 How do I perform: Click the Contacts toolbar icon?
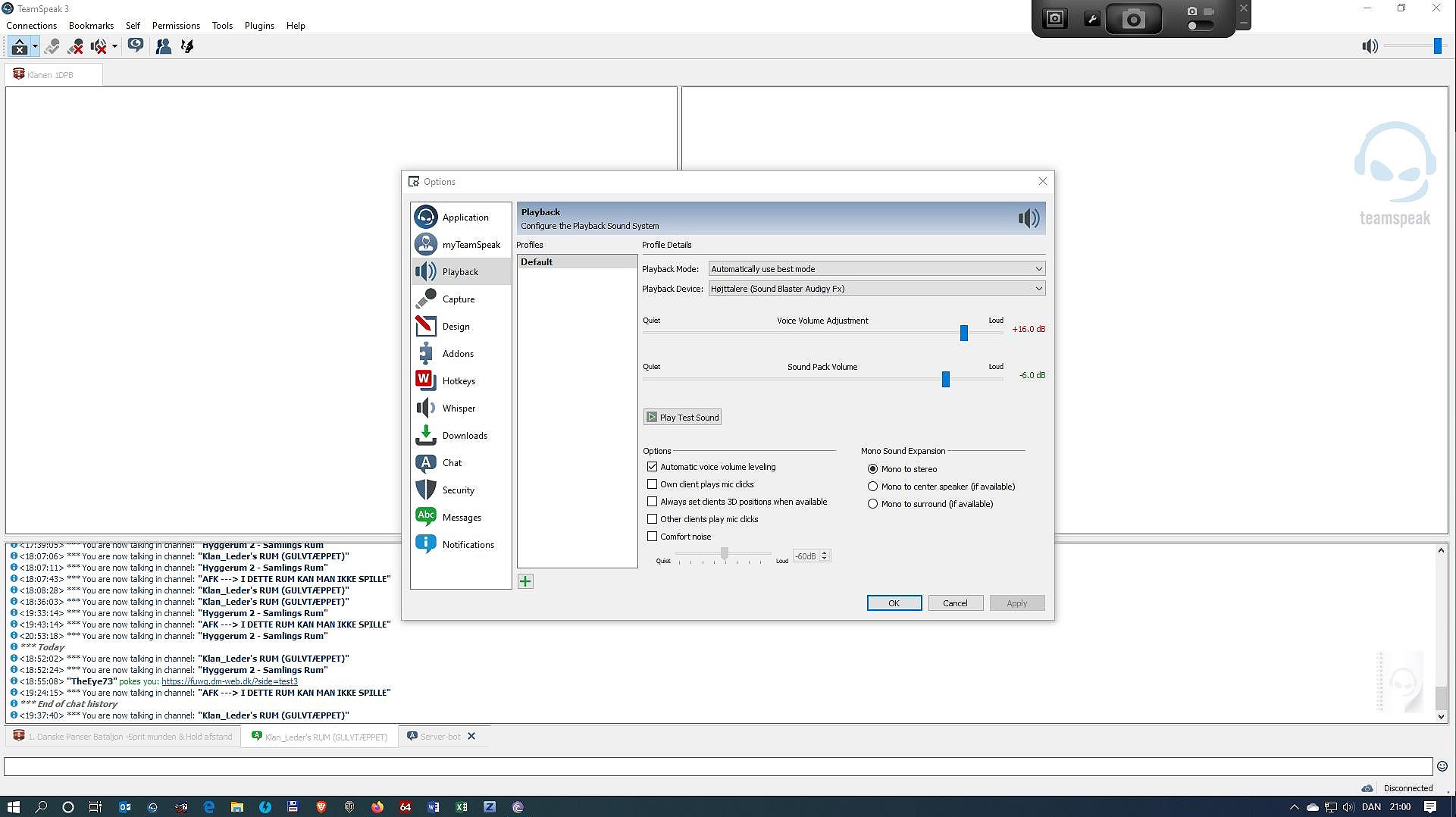[x=163, y=47]
